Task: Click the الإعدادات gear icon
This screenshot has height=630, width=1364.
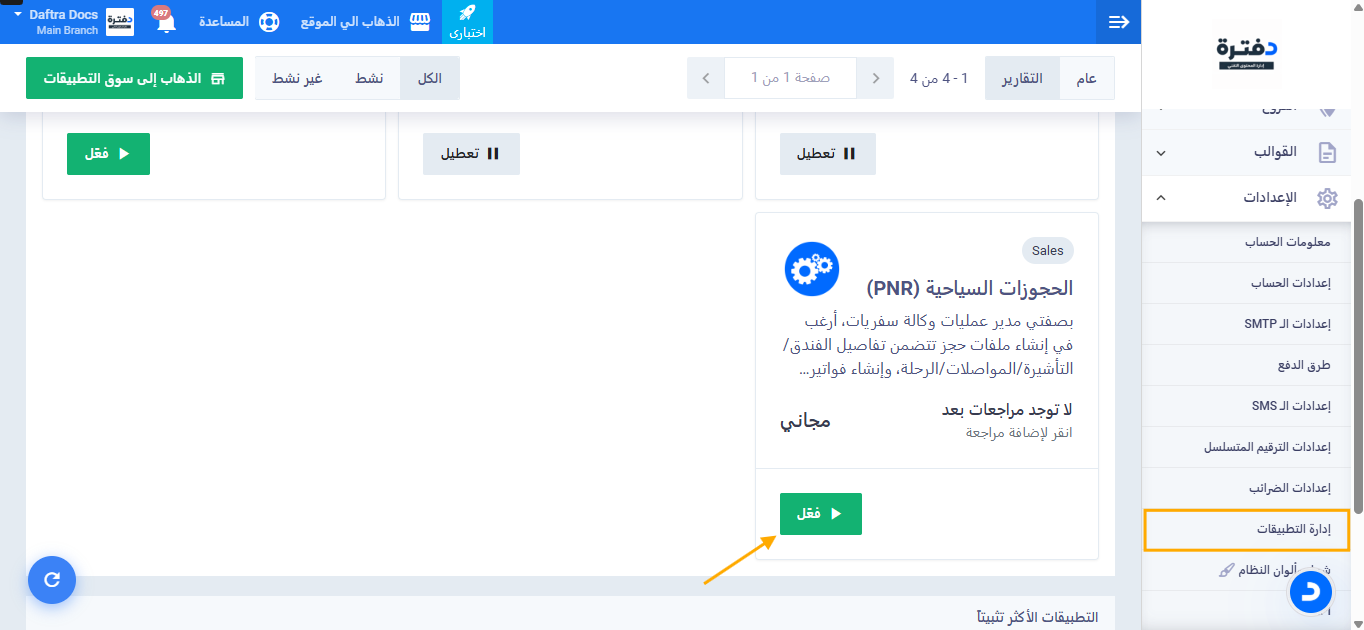Action: 1327,198
